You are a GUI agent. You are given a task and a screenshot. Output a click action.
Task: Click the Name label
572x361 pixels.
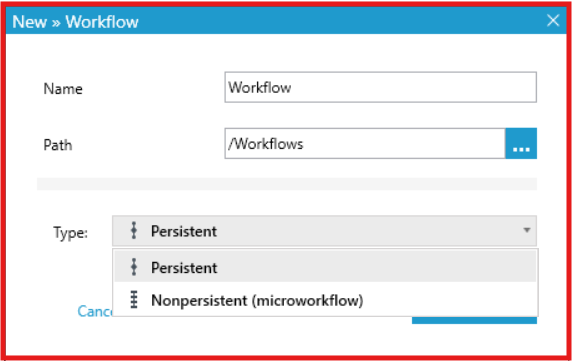pyautogui.click(x=63, y=89)
